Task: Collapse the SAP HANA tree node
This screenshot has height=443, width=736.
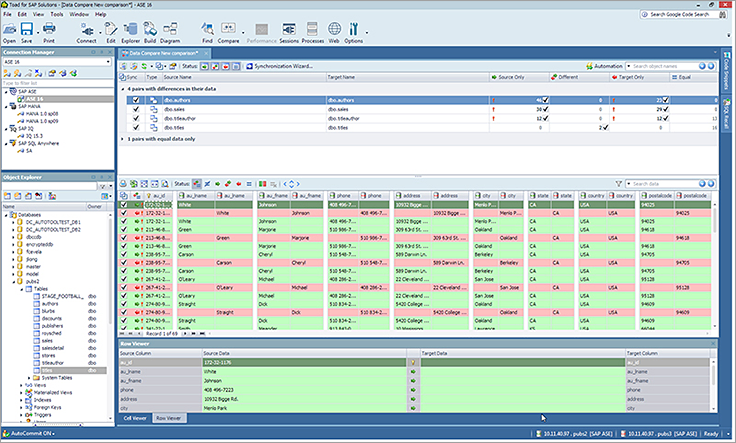Action: point(6,107)
